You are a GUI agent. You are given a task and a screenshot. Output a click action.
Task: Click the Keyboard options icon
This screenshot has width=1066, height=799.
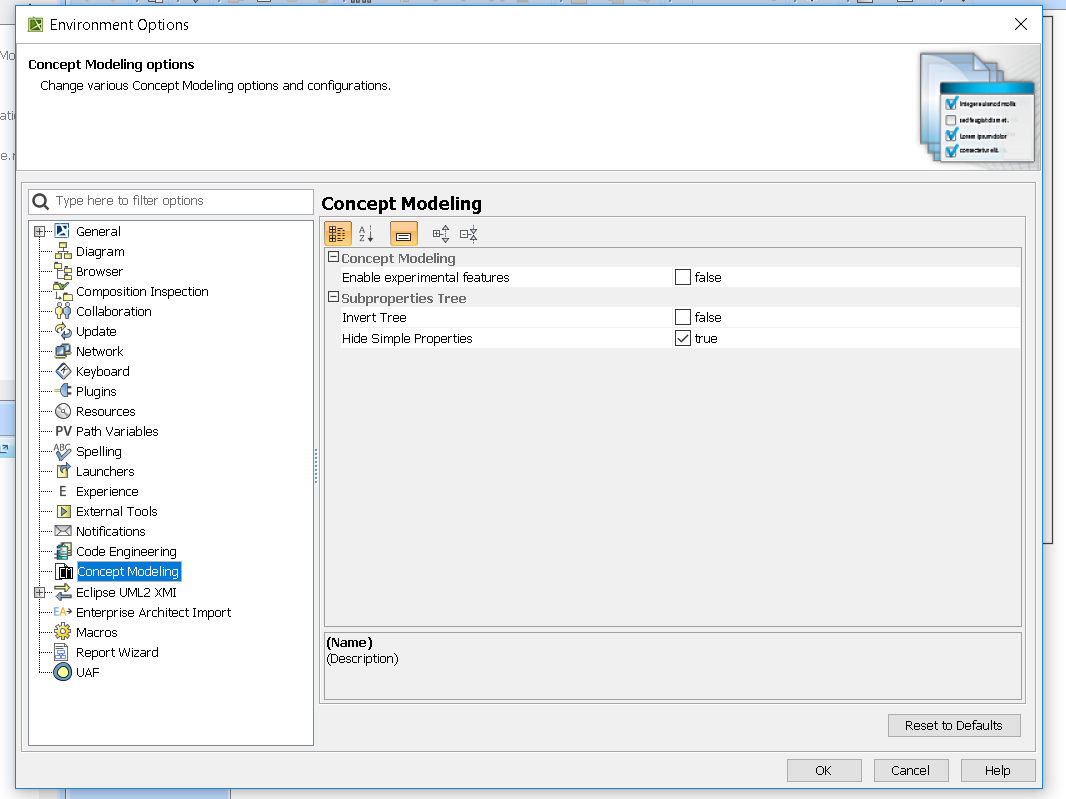tap(63, 371)
